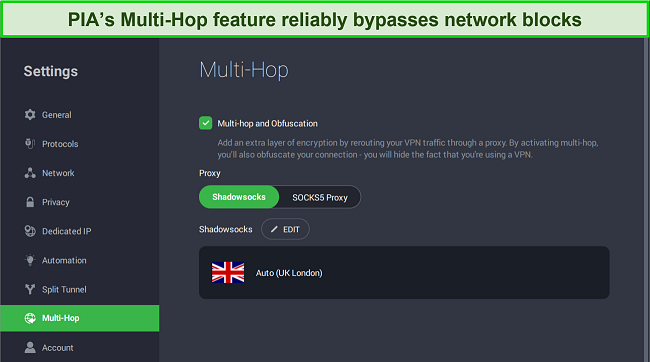This screenshot has width=650, height=362.
Task: Click the Automation lightbulb icon
Action: tap(30, 260)
